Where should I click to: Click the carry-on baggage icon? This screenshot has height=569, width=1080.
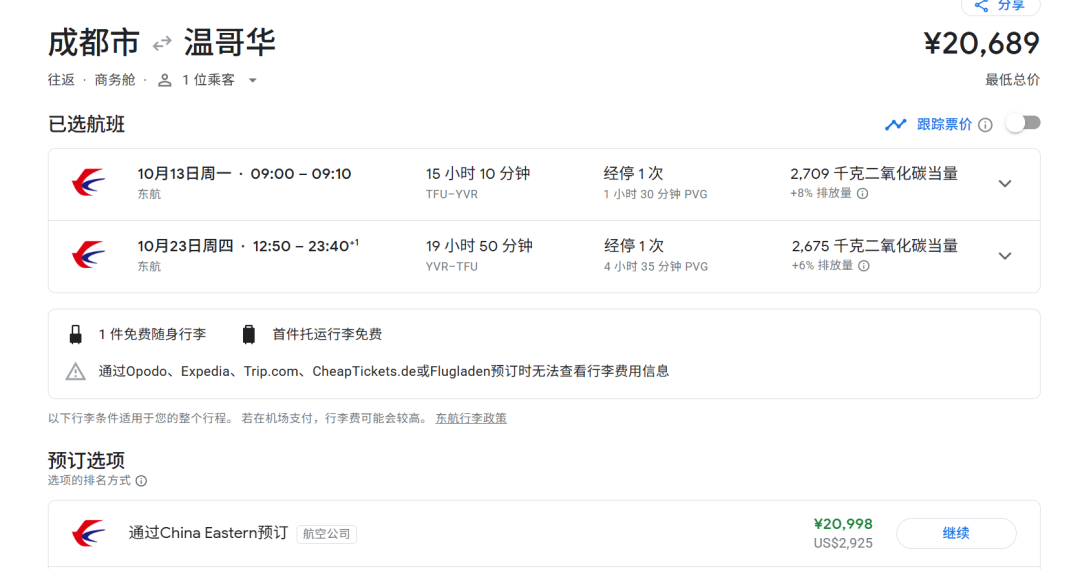pyautogui.click(x=76, y=335)
